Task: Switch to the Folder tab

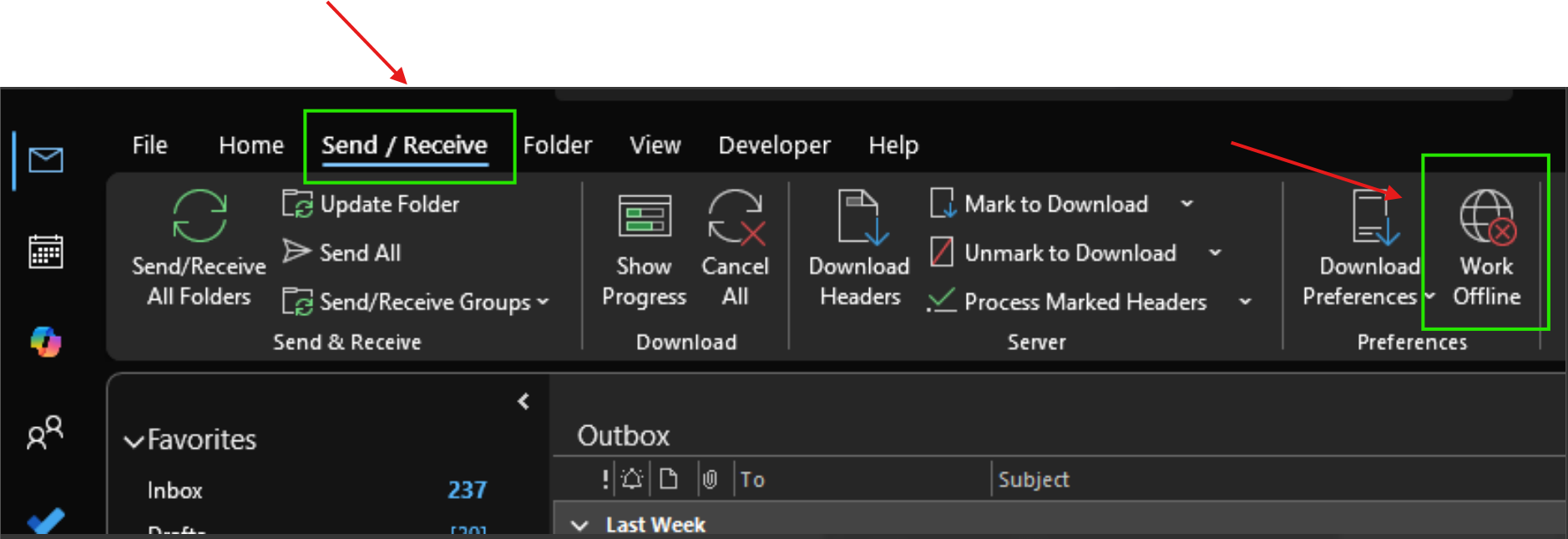Action: [557, 145]
